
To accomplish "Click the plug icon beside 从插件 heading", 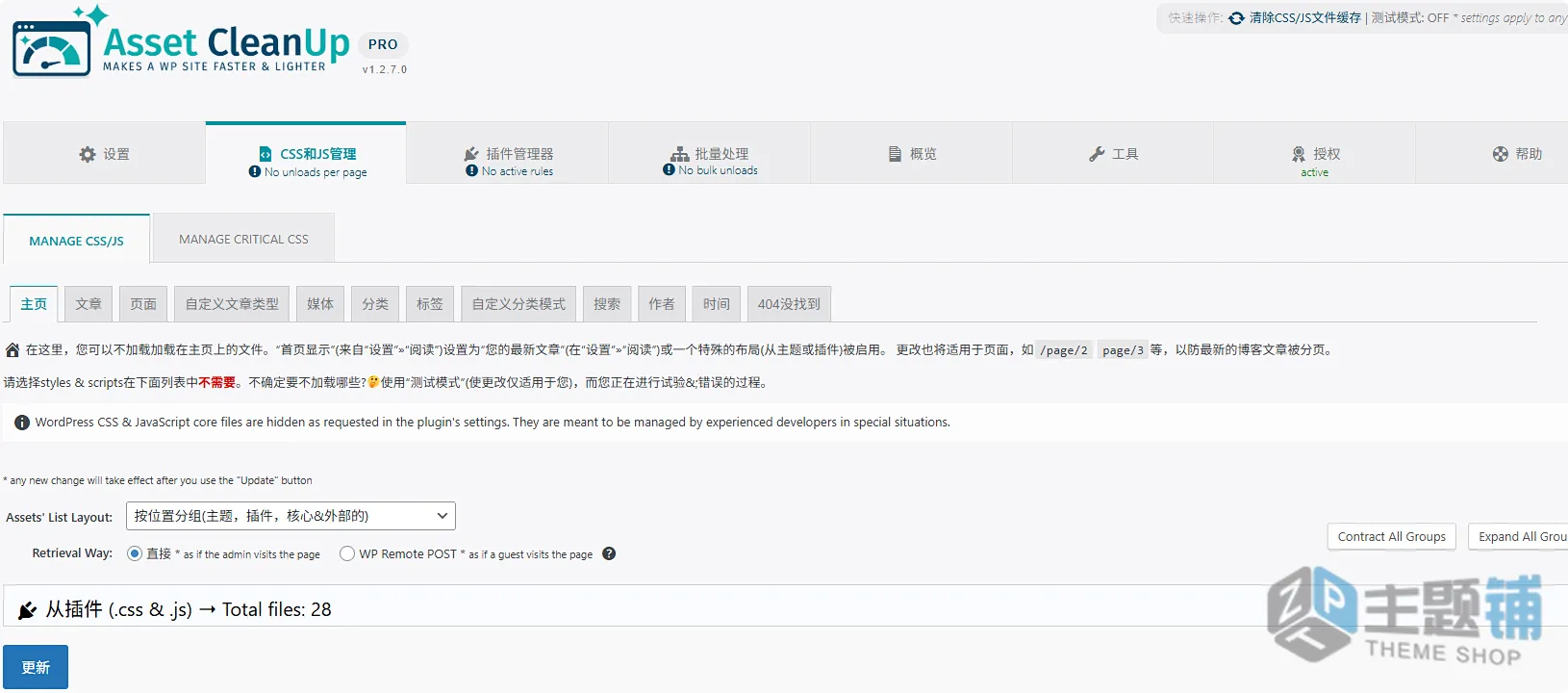I will tap(28, 610).
